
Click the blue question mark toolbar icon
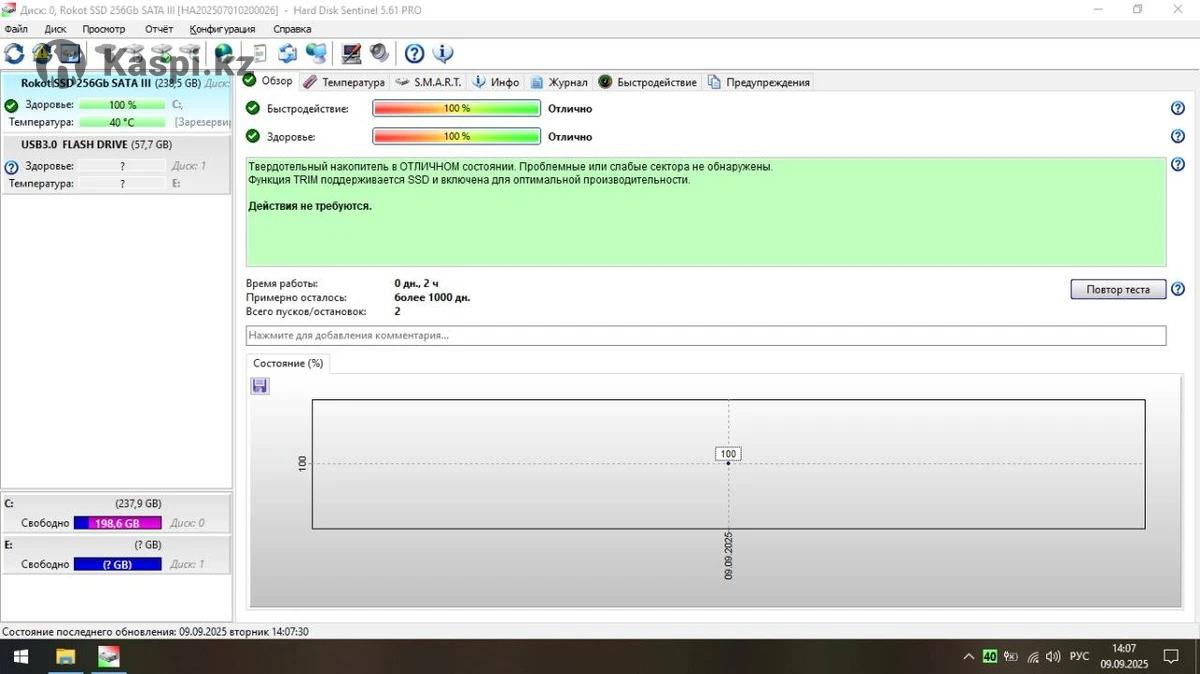click(x=414, y=53)
